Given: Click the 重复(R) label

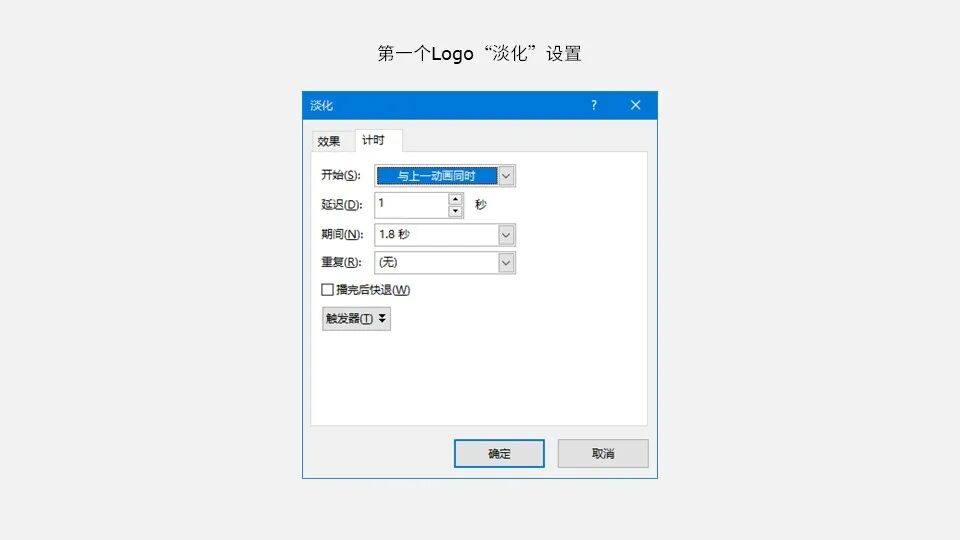Looking at the screenshot, I should 342,262.
